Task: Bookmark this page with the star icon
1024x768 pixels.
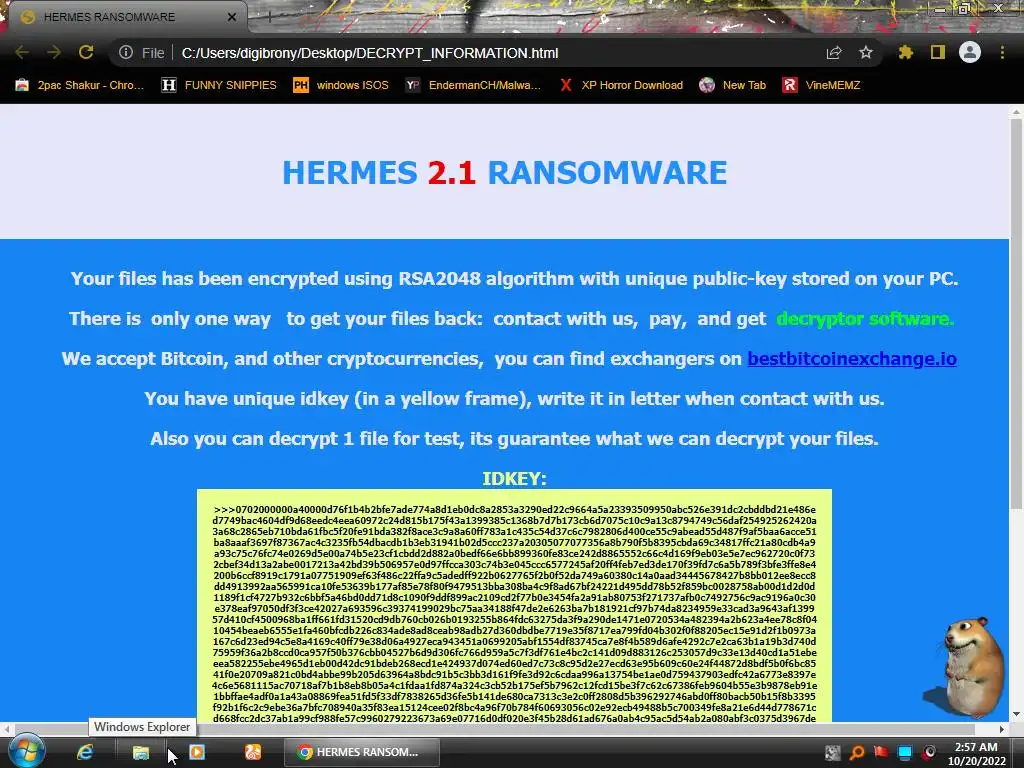Action: [x=866, y=52]
